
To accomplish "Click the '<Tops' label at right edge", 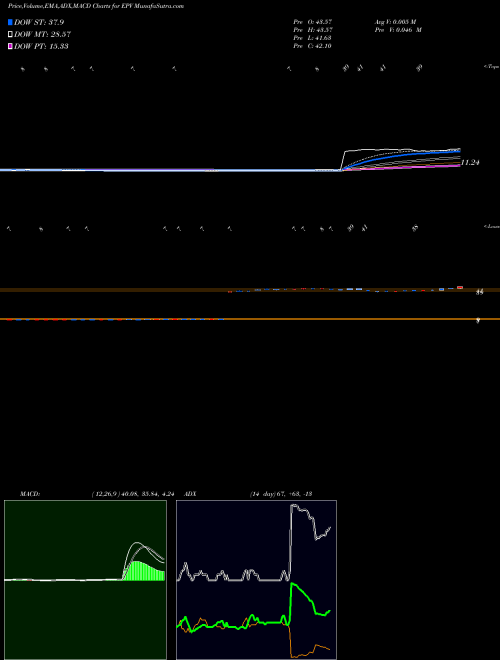I will [x=492, y=67].
